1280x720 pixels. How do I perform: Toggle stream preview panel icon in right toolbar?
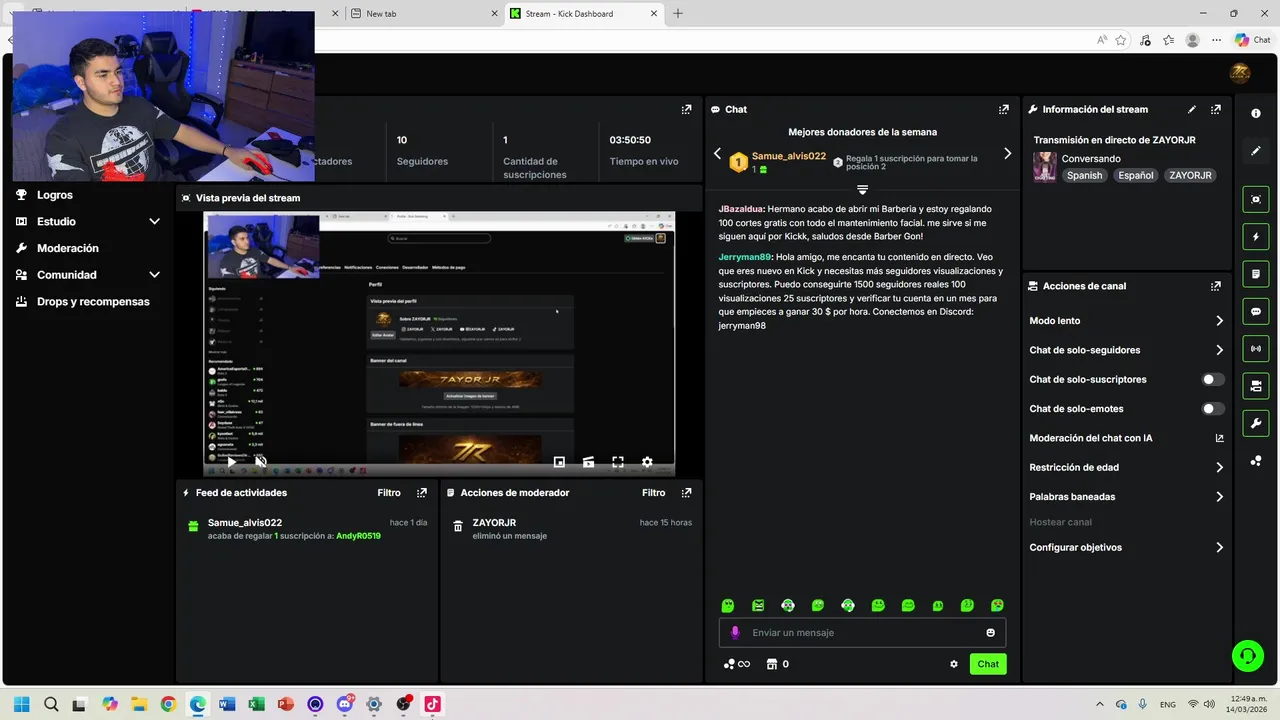[x=1256, y=199]
